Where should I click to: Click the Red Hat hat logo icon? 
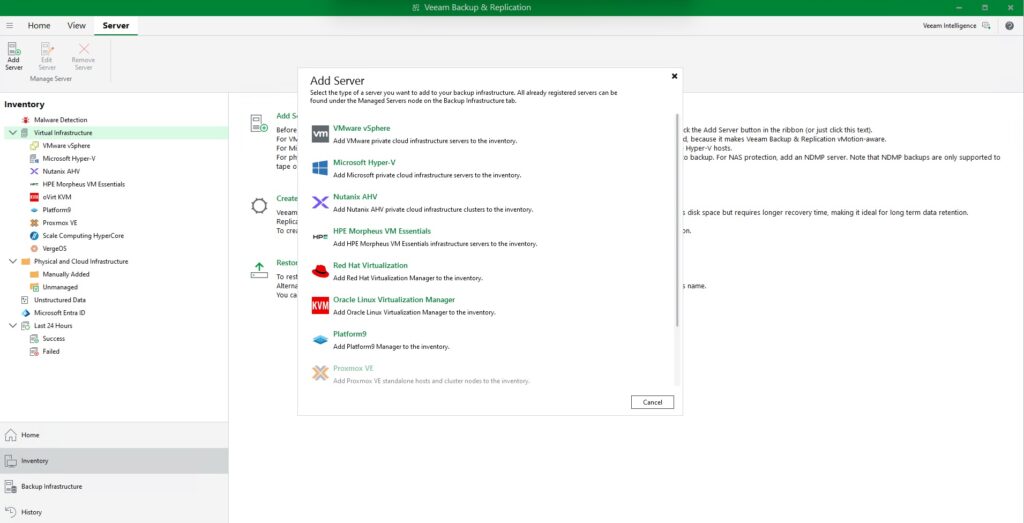click(x=320, y=271)
